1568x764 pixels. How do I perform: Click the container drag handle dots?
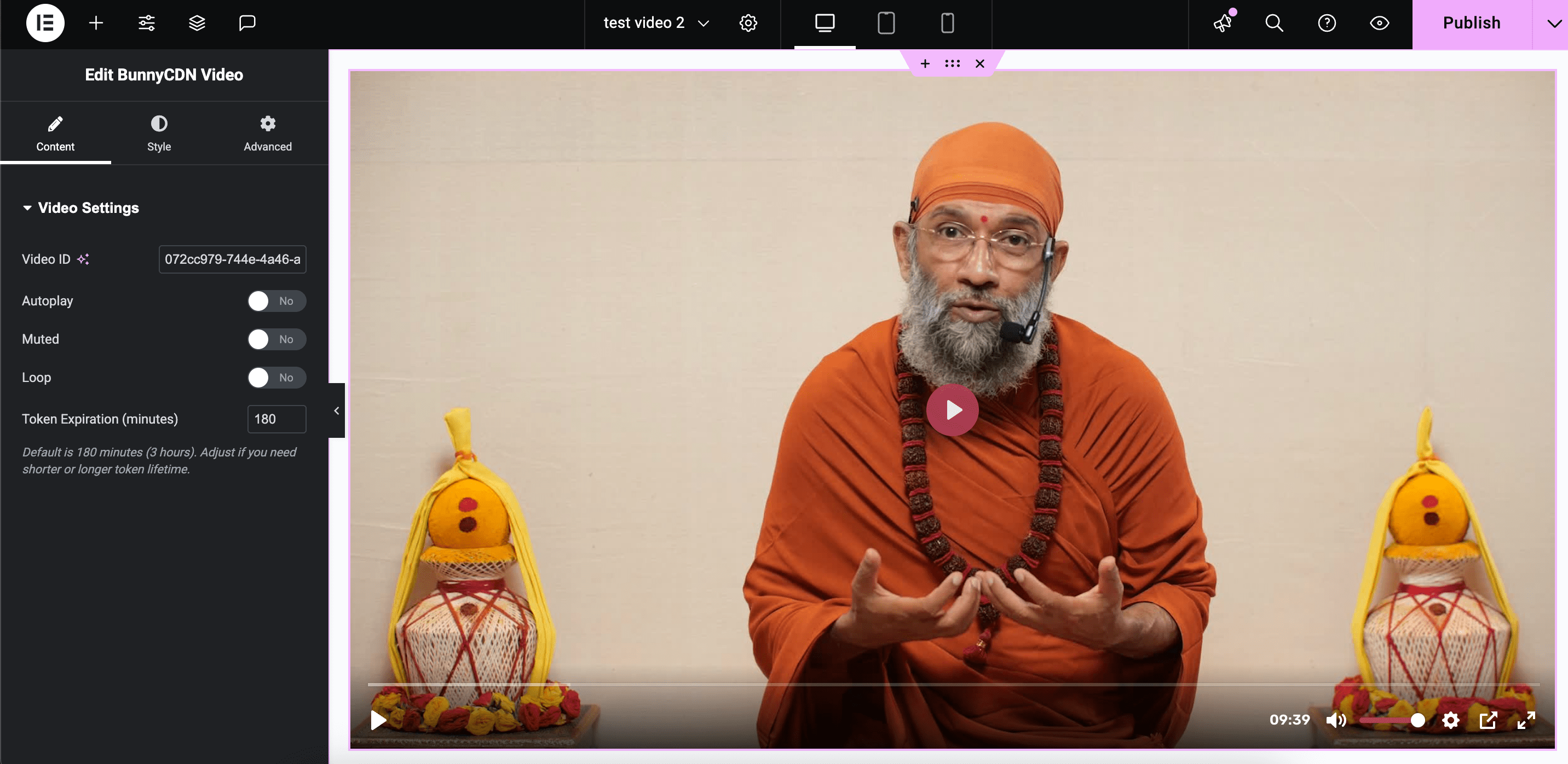click(953, 63)
